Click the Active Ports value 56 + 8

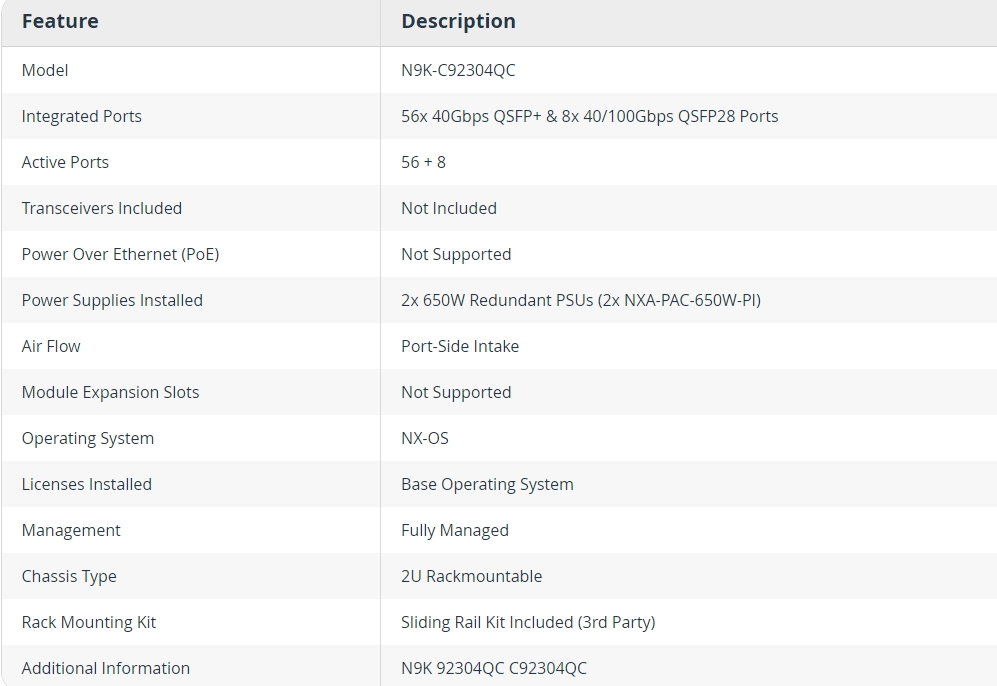423,162
